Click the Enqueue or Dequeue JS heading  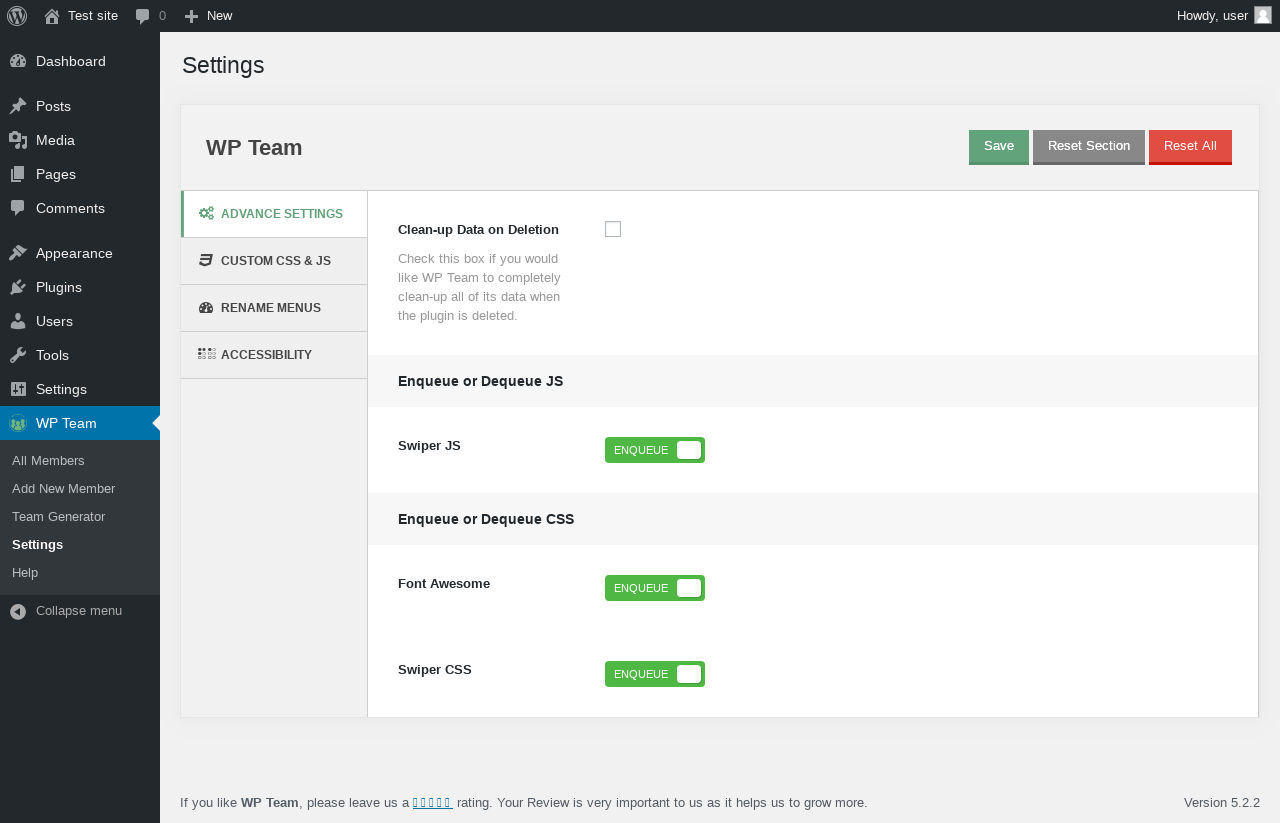pos(480,381)
